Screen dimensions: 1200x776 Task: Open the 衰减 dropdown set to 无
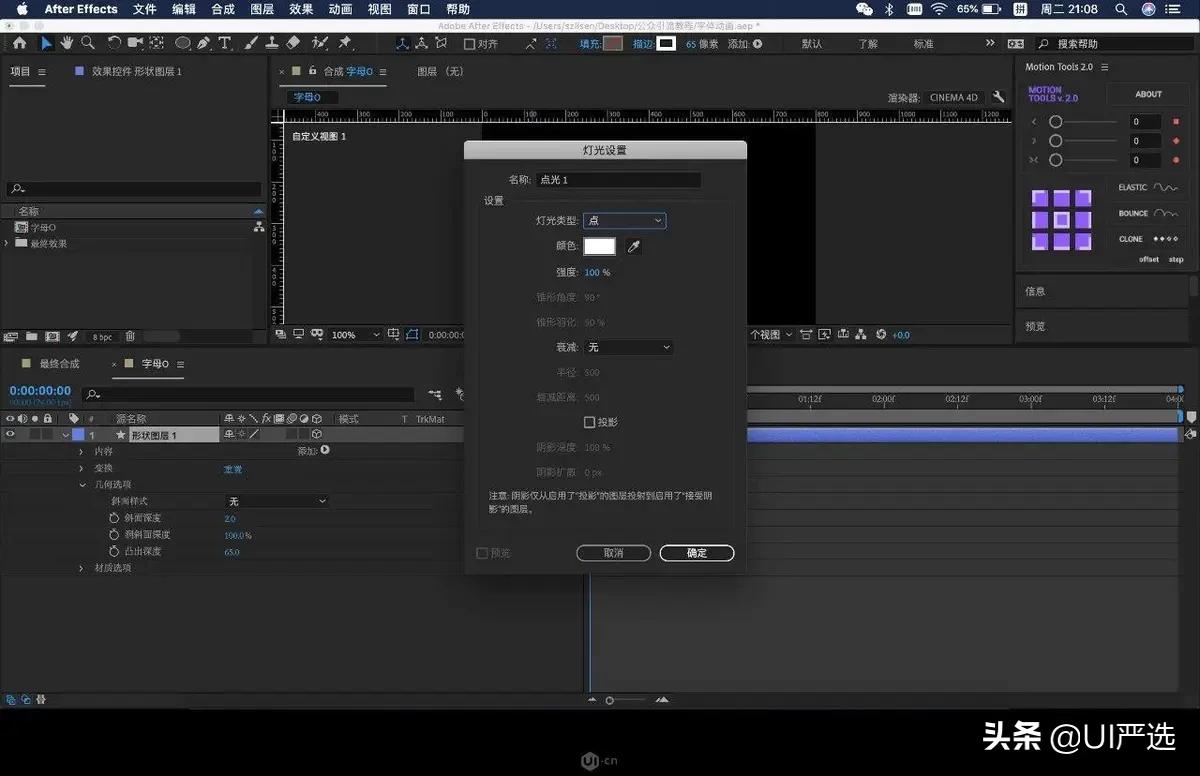628,347
